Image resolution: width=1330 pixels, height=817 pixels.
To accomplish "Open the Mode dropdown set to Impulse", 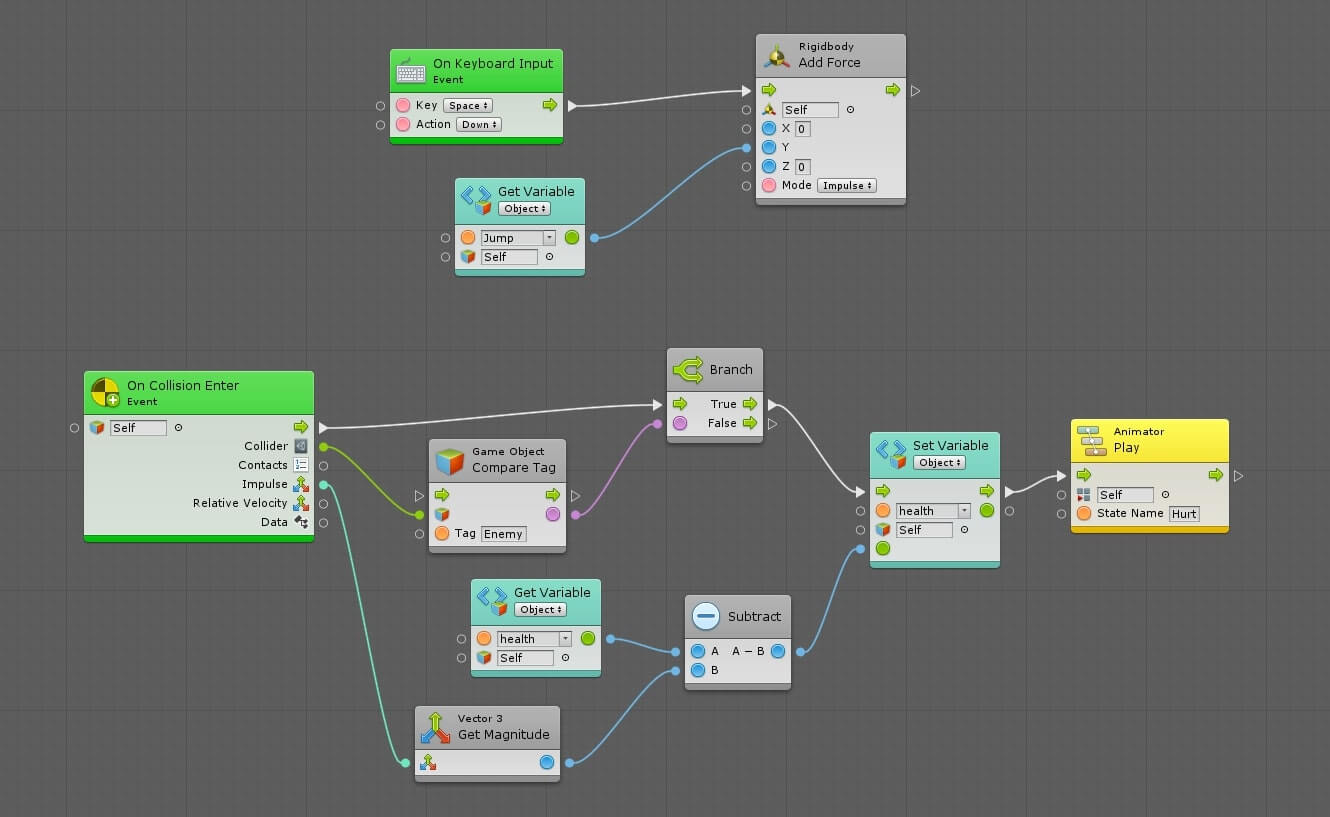I will click(846, 186).
